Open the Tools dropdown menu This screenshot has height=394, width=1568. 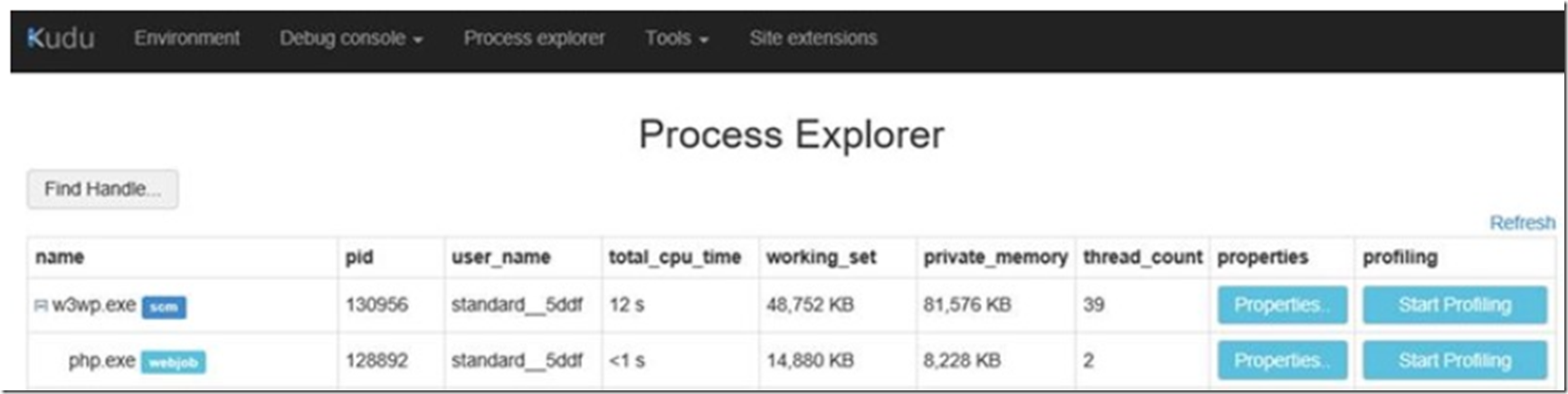677,38
